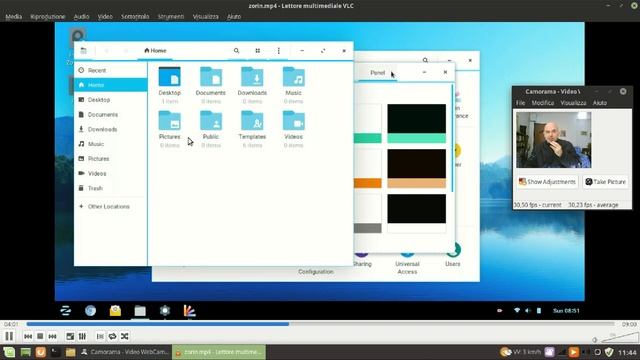
Task: Select the Templates folder icon
Action: [252, 121]
